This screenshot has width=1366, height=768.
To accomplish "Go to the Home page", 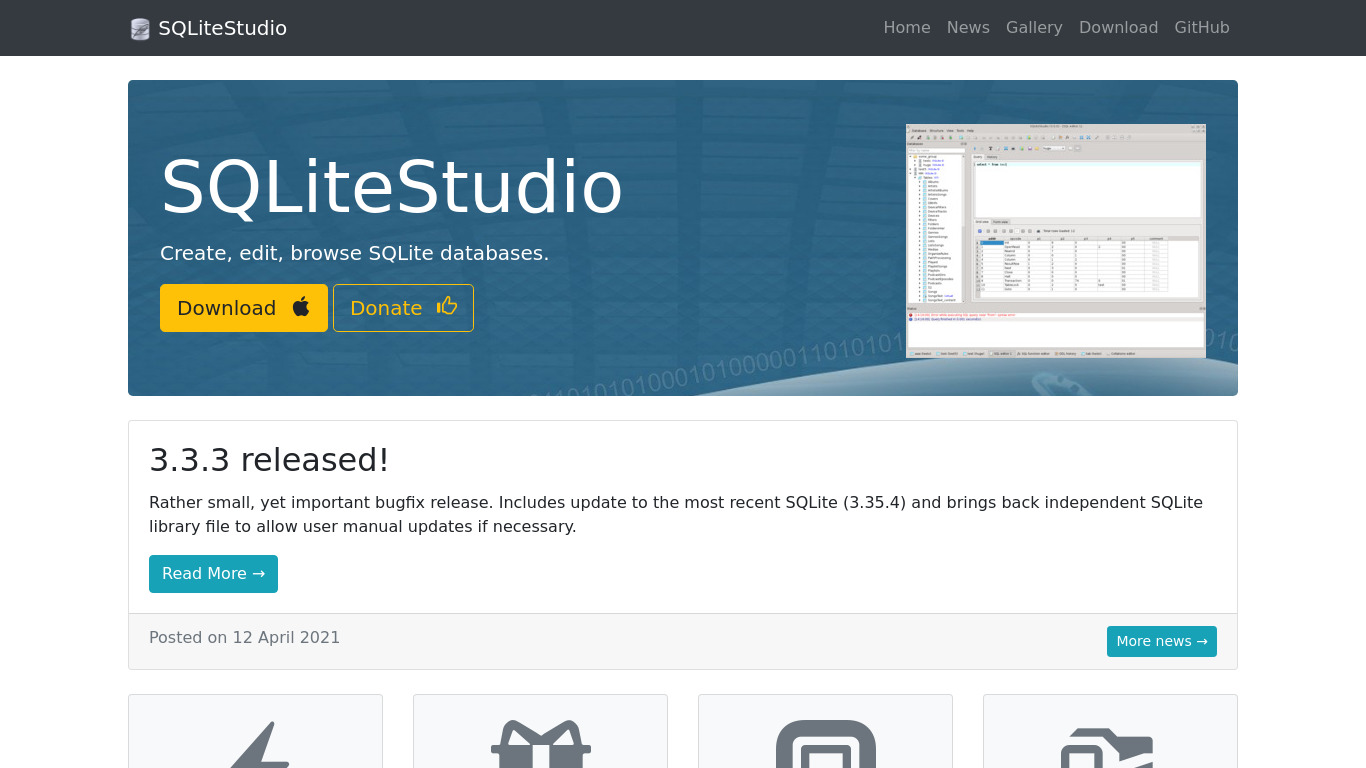I will [x=907, y=28].
